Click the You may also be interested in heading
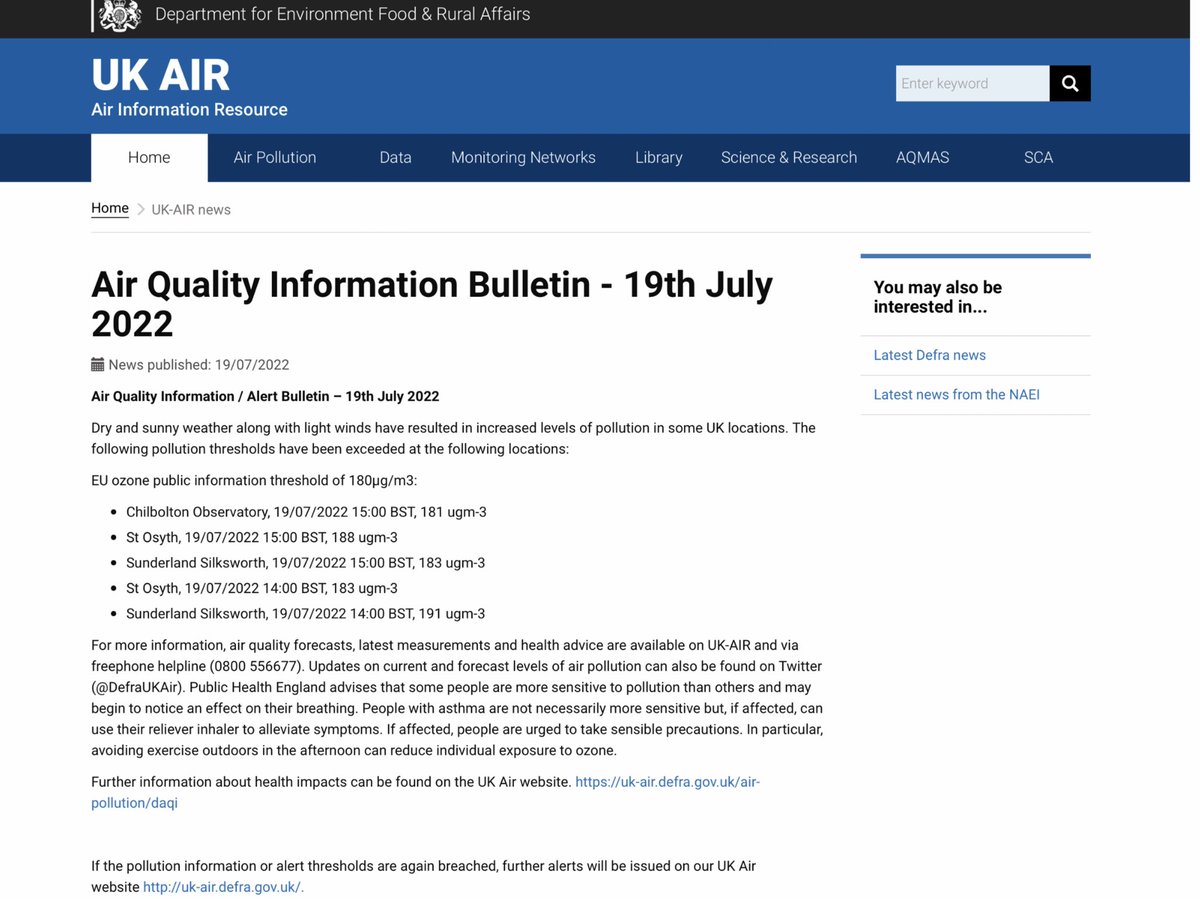Screen dimensions: 1200x899 938,297
